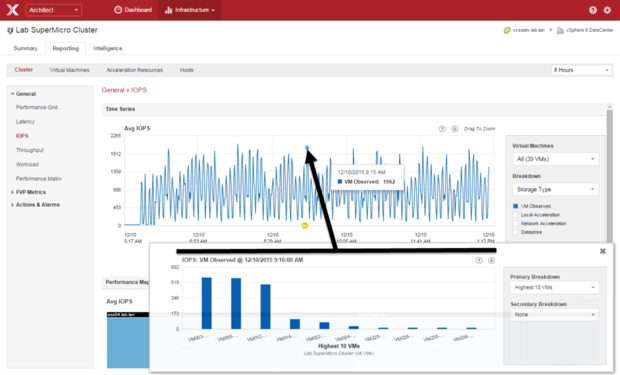The width and height of the screenshot is (620, 375).
Task: Expand the Actions & Alarms section
Action: click(x=12, y=205)
